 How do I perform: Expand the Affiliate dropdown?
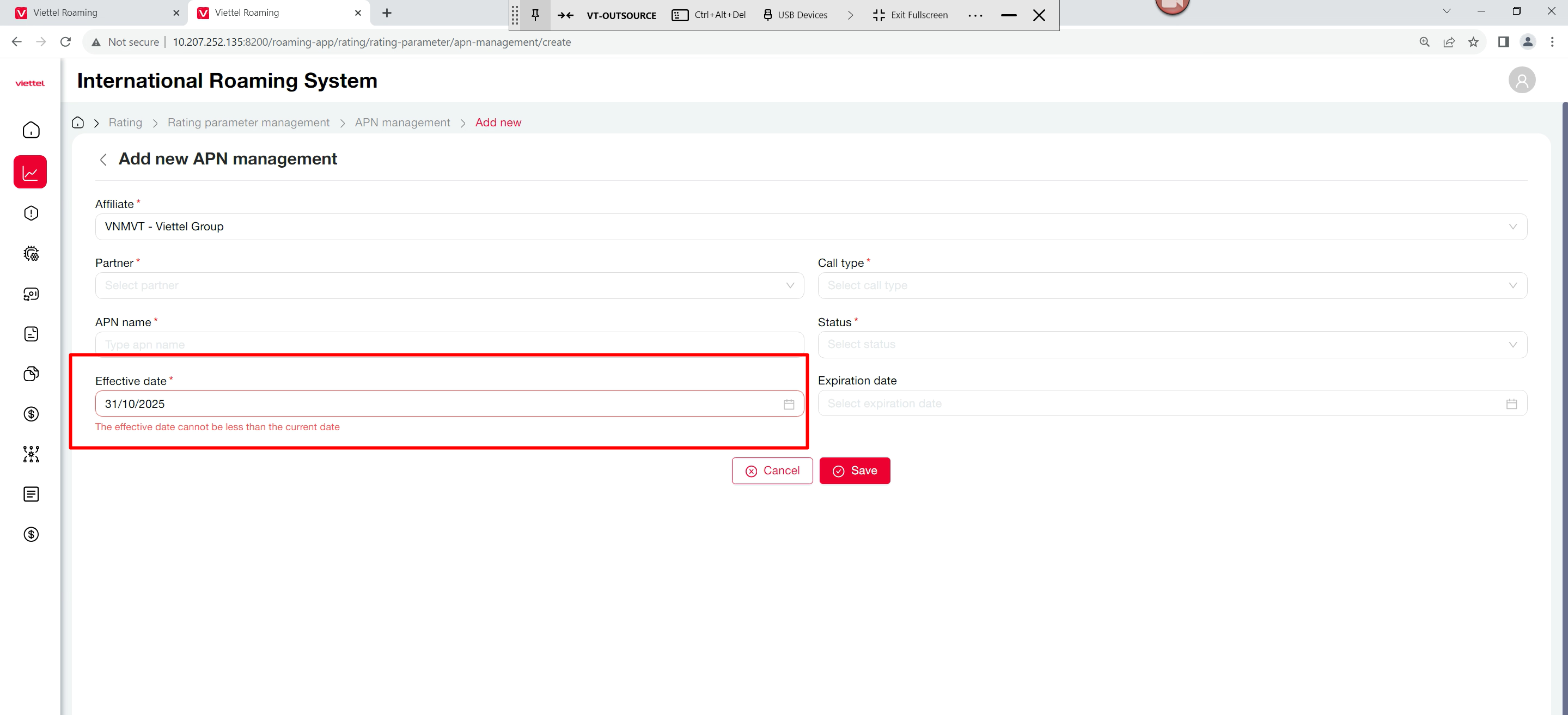(811, 227)
